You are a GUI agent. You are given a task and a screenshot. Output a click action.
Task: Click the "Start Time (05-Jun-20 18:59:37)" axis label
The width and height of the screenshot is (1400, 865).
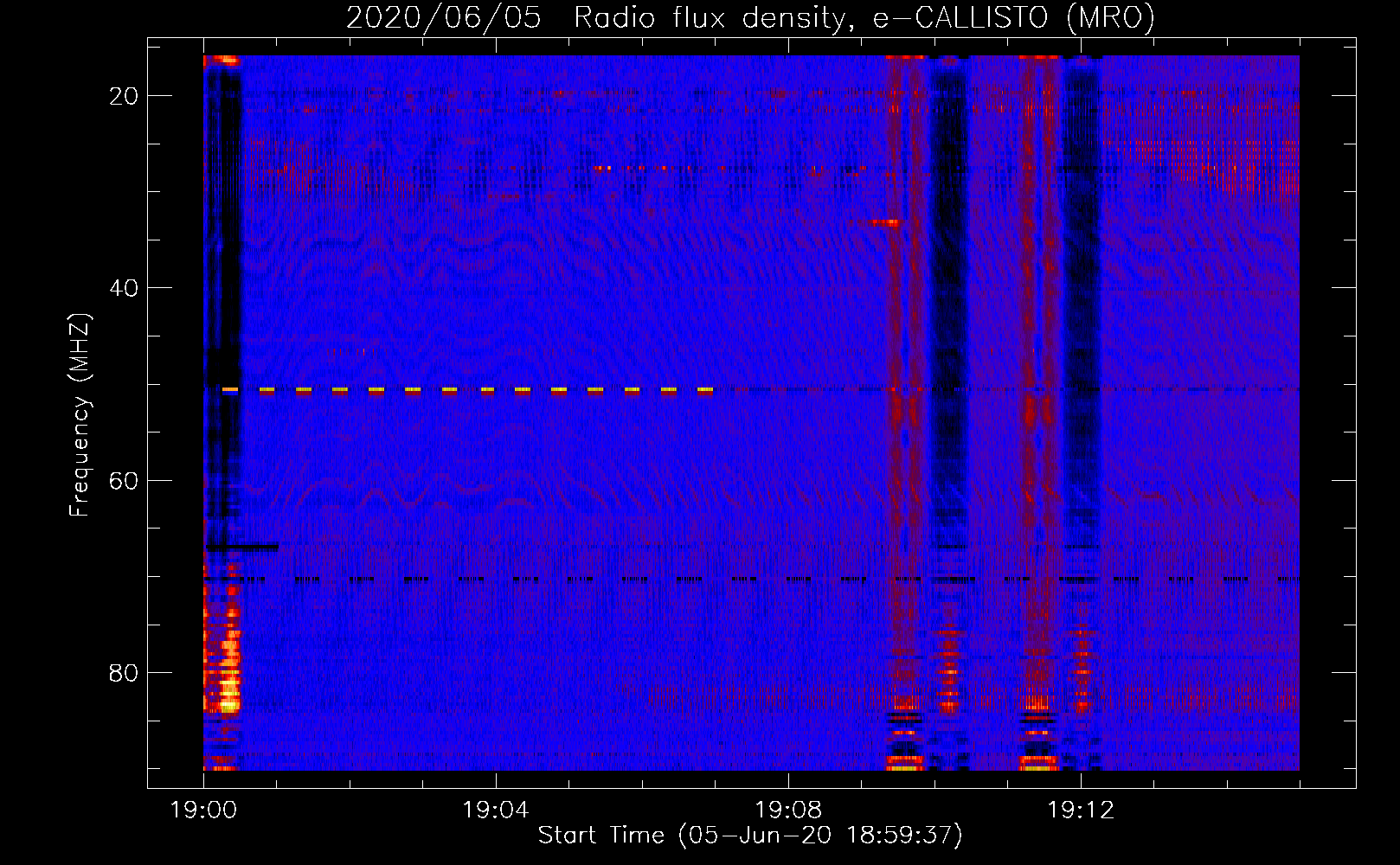750,836
